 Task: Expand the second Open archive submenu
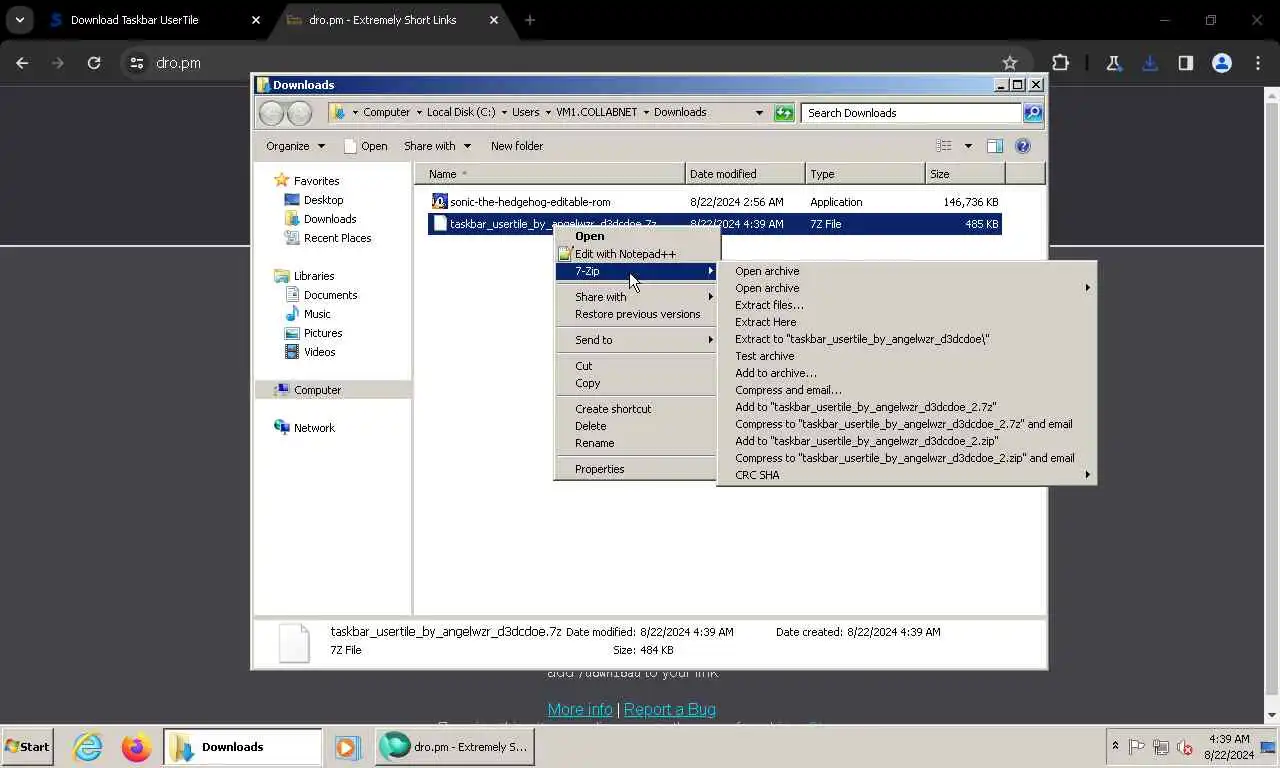tap(907, 288)
